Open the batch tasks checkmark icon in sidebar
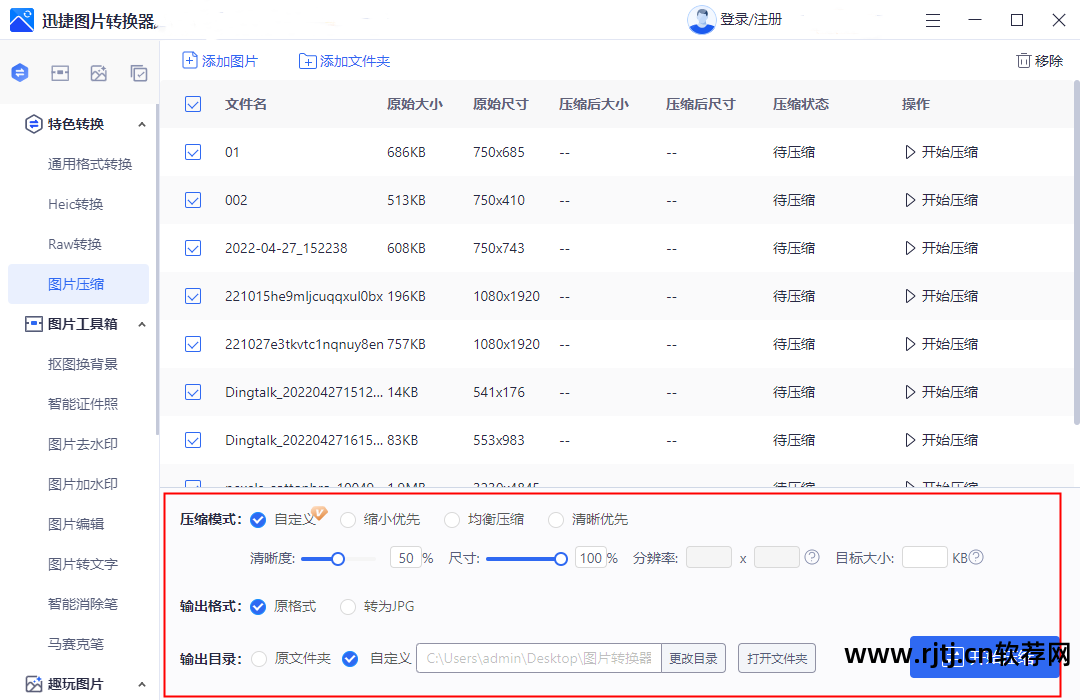The height and width of the screenshot is (700, 1080). (138, 72)
